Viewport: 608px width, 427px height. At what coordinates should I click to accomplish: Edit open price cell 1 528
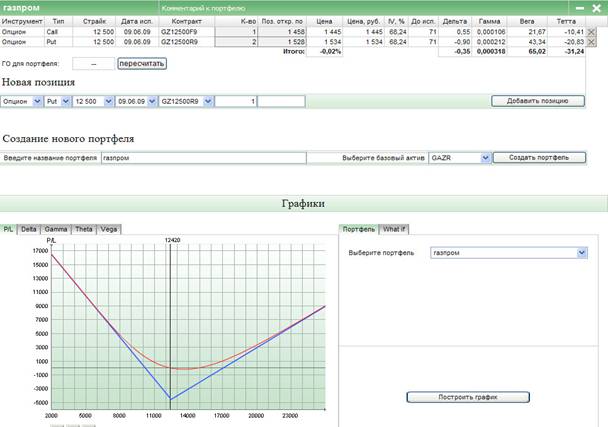coord(282,42)
